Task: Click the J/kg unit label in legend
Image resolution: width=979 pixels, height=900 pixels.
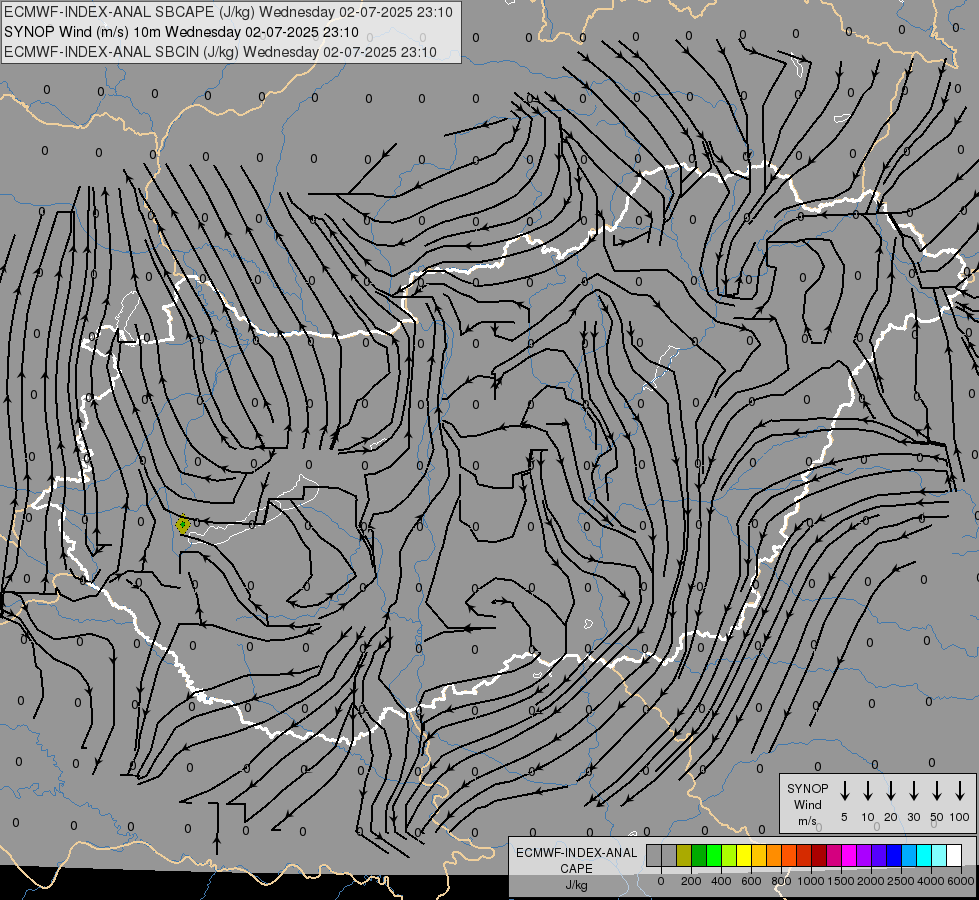Action: coord(576,885)
